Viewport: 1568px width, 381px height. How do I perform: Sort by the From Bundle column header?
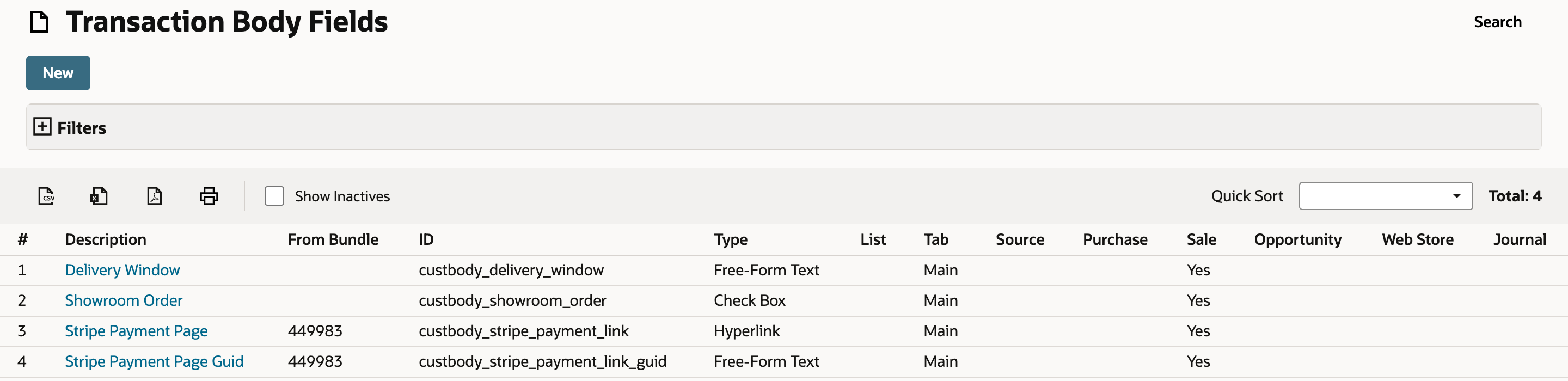pos(333,240)
